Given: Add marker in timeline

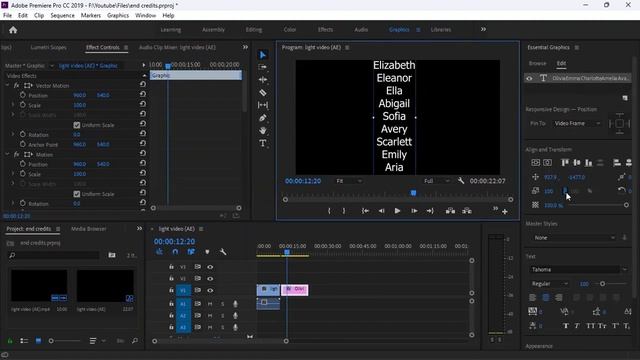Looking at the screenshot, I should (207, 252).
